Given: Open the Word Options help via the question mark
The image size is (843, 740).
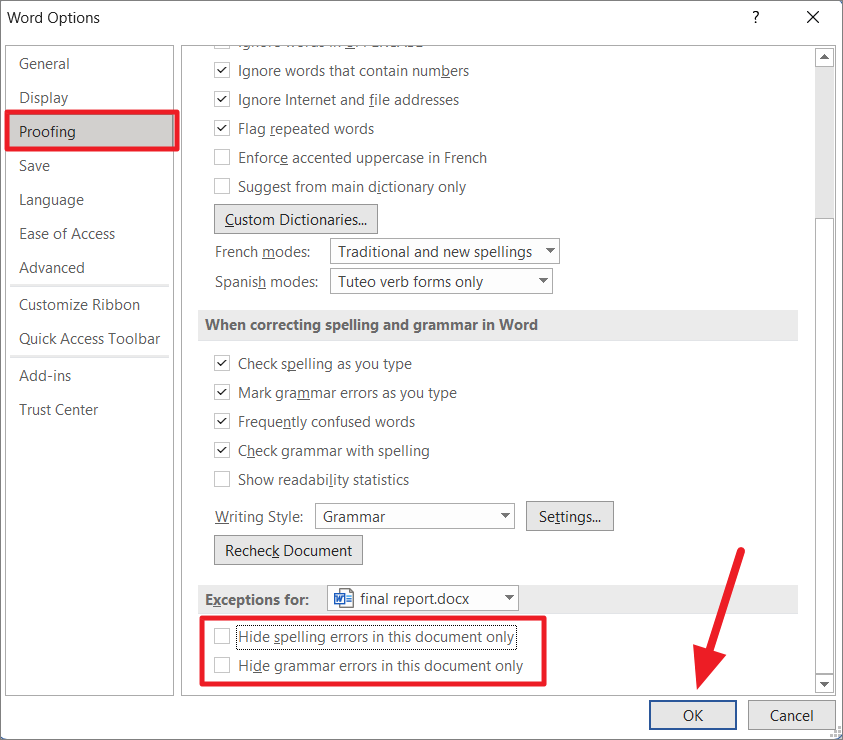Looking at the screenshot, I should [755, 18].
